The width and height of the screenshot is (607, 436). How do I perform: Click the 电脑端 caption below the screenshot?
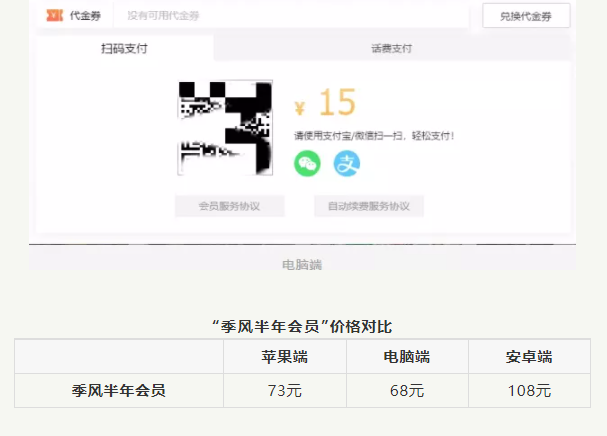click(x=302, y=265)
